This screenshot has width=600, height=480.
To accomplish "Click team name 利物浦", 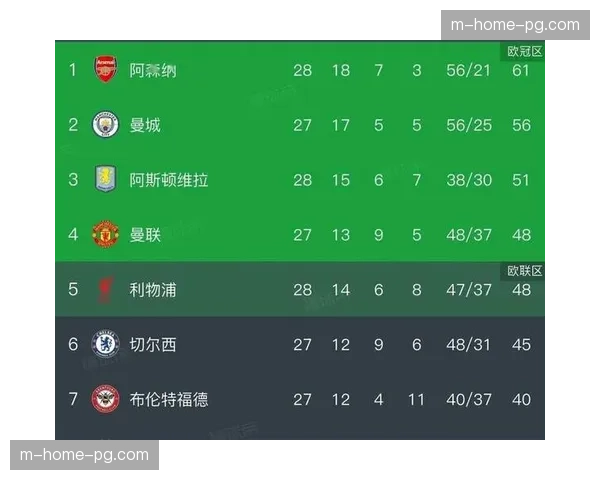I will pyautogui.click(x=153, y=290).
